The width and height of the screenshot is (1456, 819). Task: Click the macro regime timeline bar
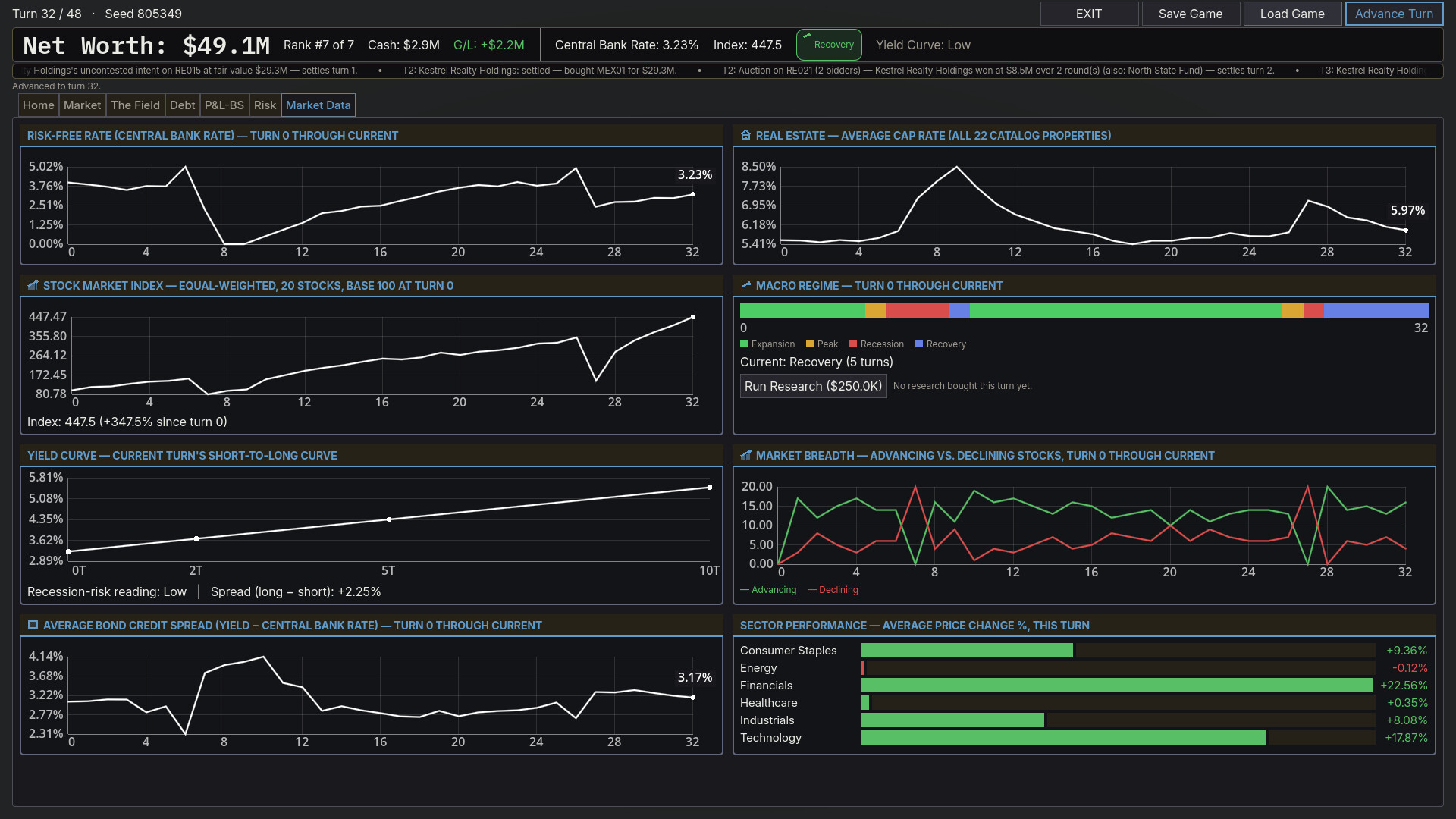(x=1084, y=311)
